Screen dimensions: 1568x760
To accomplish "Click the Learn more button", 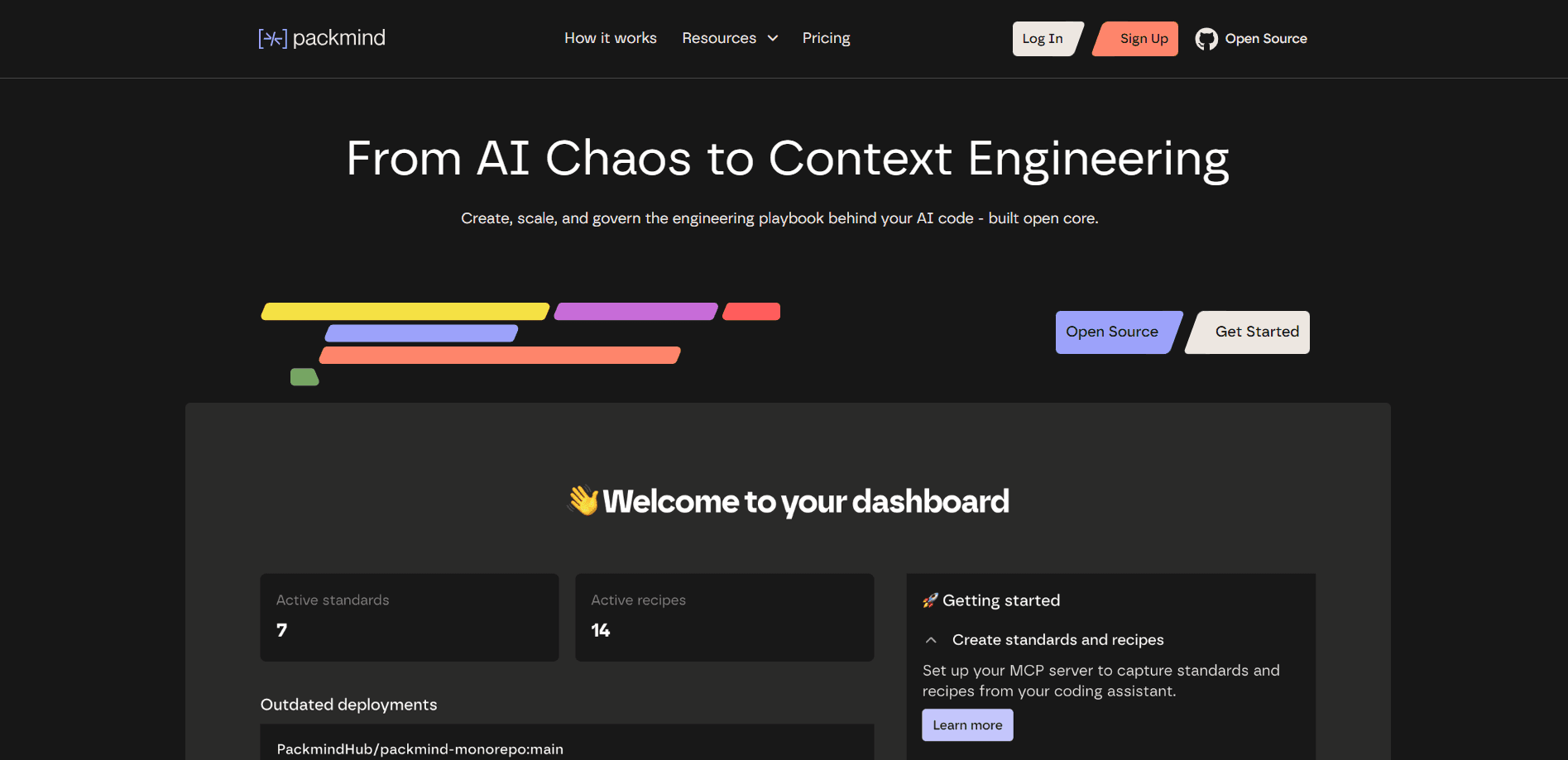I will pyautogui.click(x=967, y=725).
